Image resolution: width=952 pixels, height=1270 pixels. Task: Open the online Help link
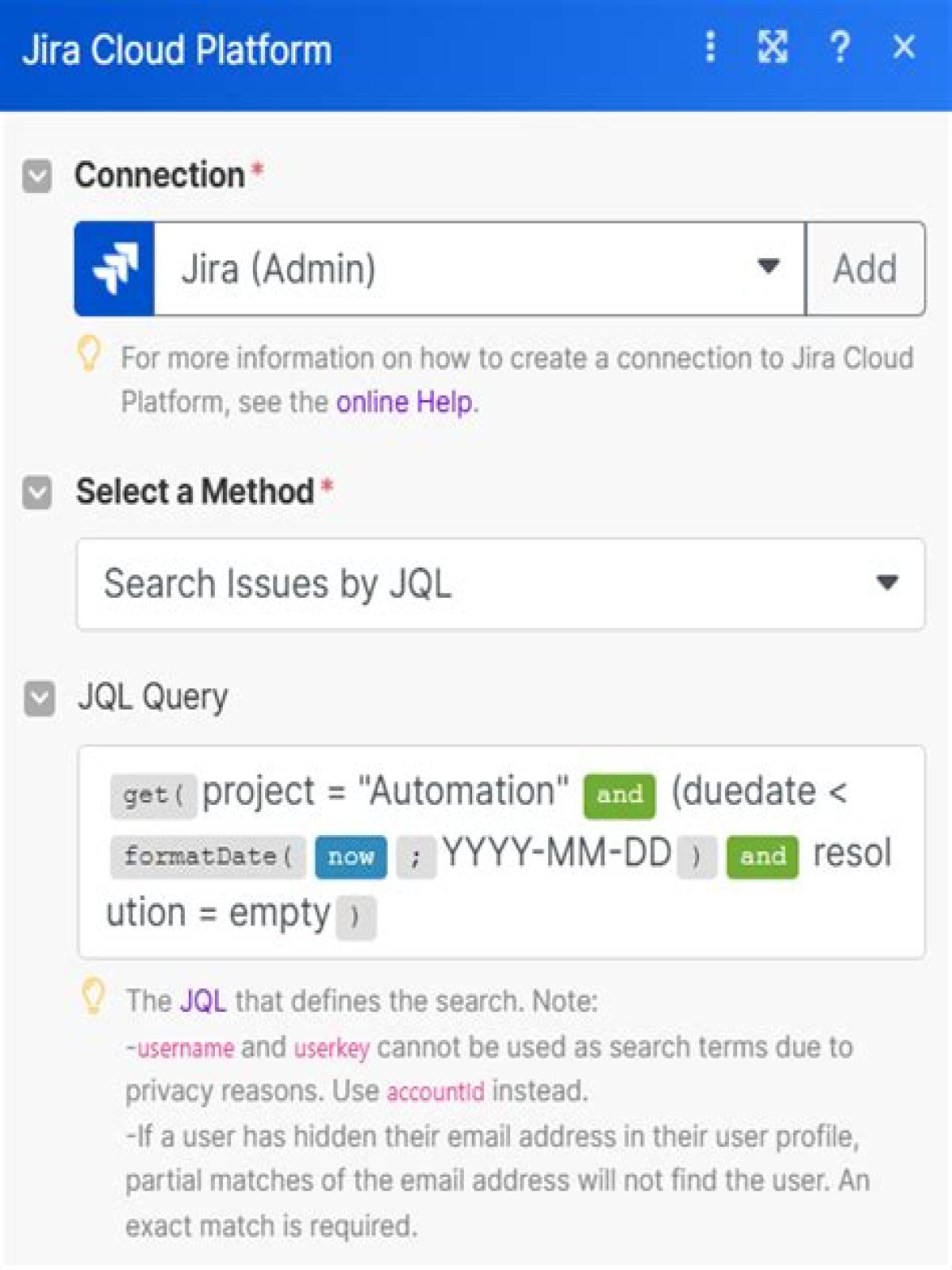click(x=405, y=402)
